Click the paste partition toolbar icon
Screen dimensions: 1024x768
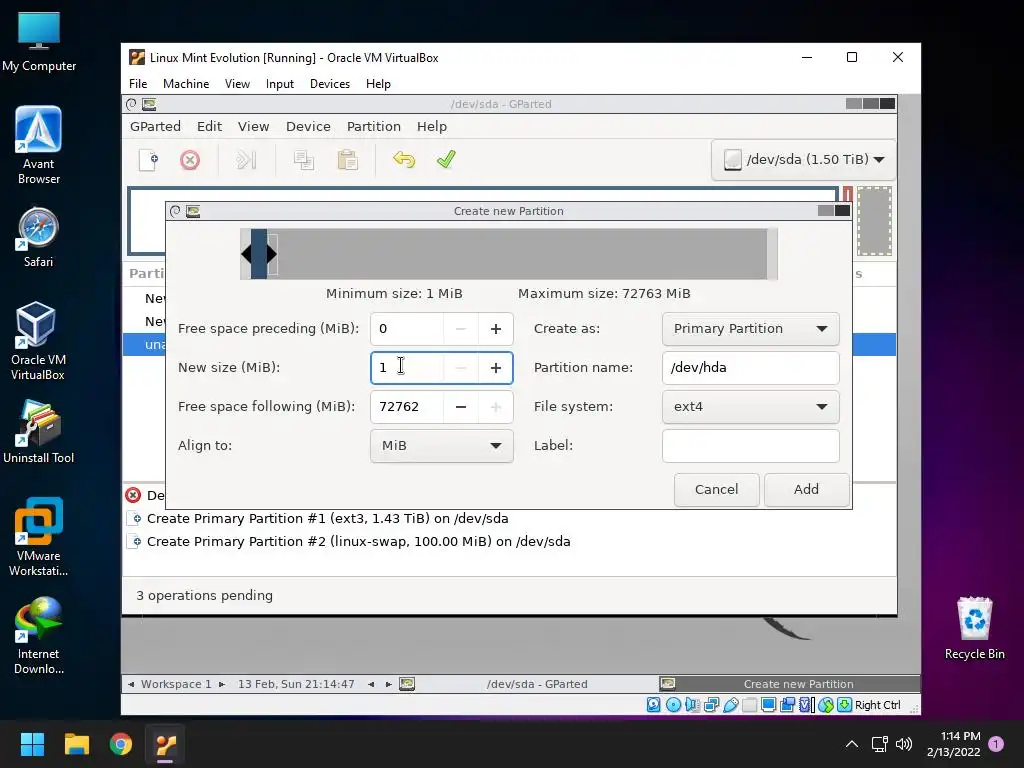point(347,160)
